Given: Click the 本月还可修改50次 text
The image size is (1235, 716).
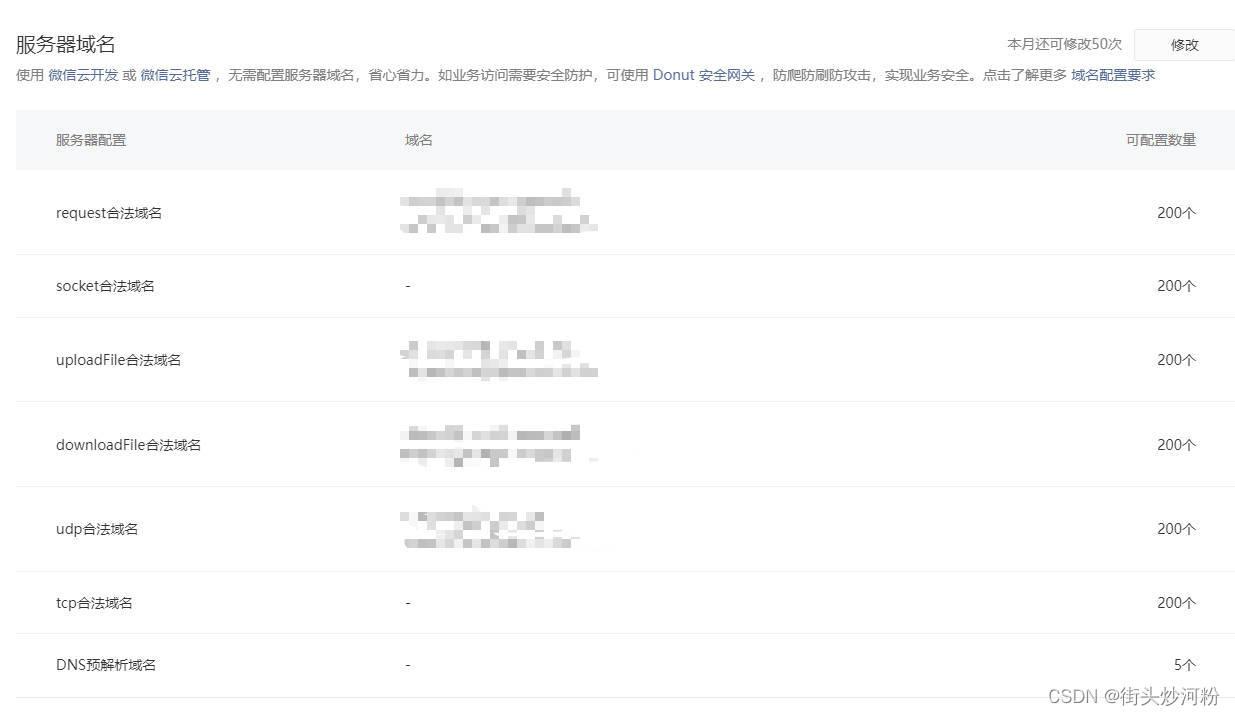Looking at the screenshot, I should click(x=1064, y=45).
